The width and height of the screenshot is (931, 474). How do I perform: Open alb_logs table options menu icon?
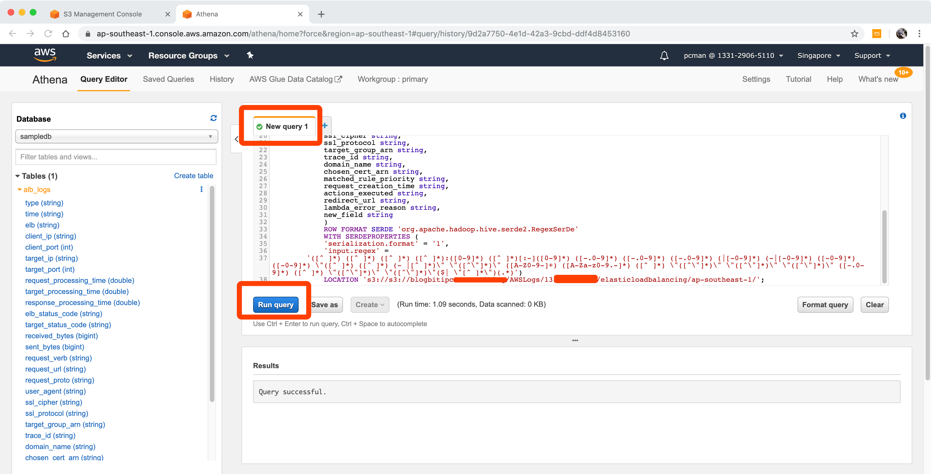[x=201, y=189]
